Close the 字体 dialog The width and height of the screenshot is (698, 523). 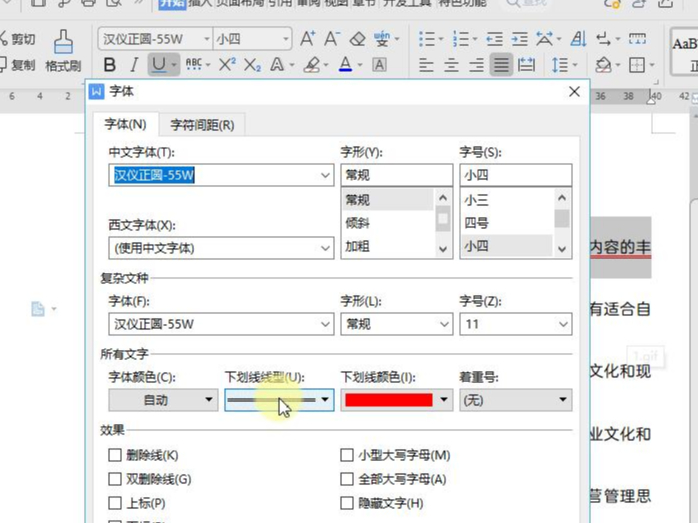(x=574, y=92)
